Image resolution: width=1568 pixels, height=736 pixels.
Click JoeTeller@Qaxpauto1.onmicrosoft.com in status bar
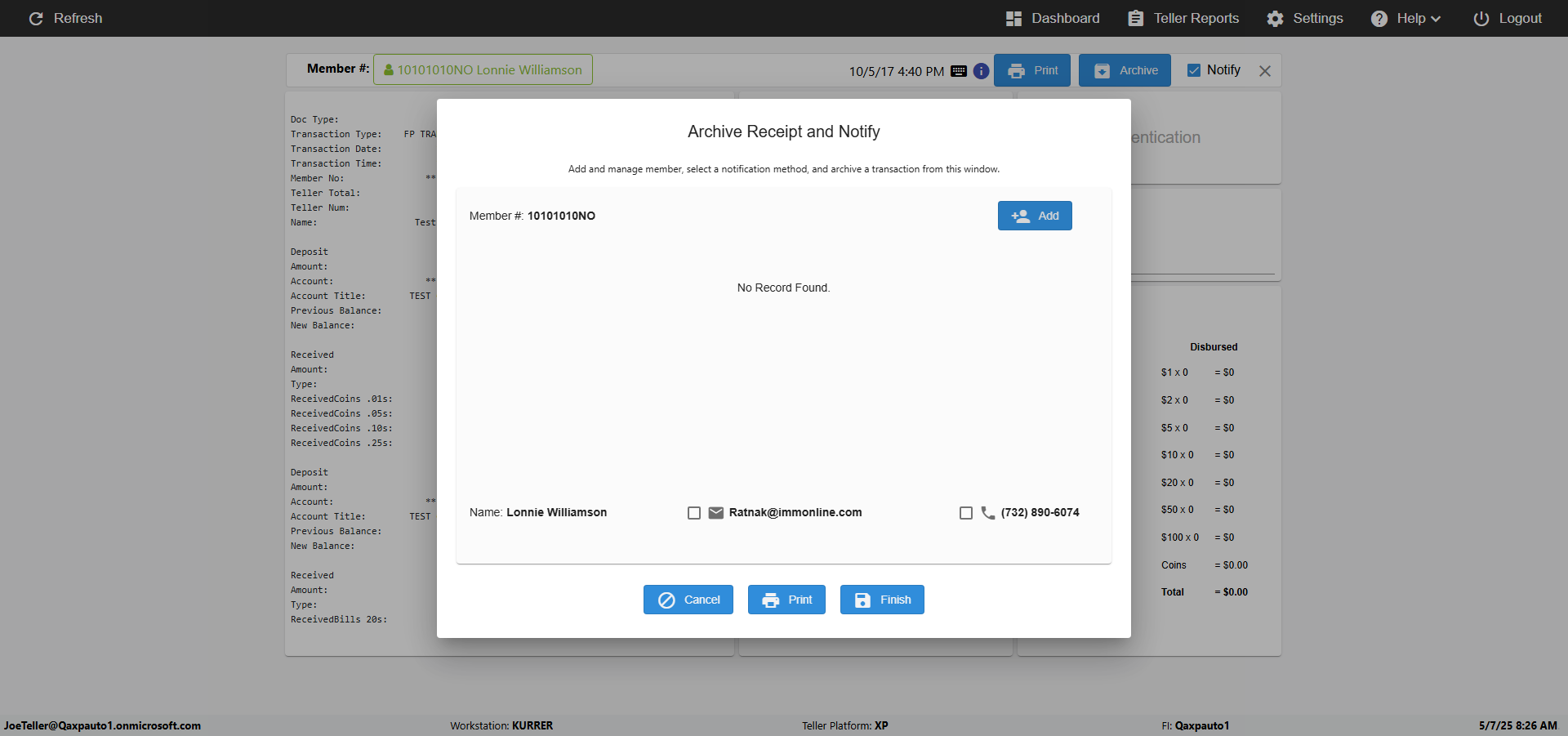pos(102,725)
